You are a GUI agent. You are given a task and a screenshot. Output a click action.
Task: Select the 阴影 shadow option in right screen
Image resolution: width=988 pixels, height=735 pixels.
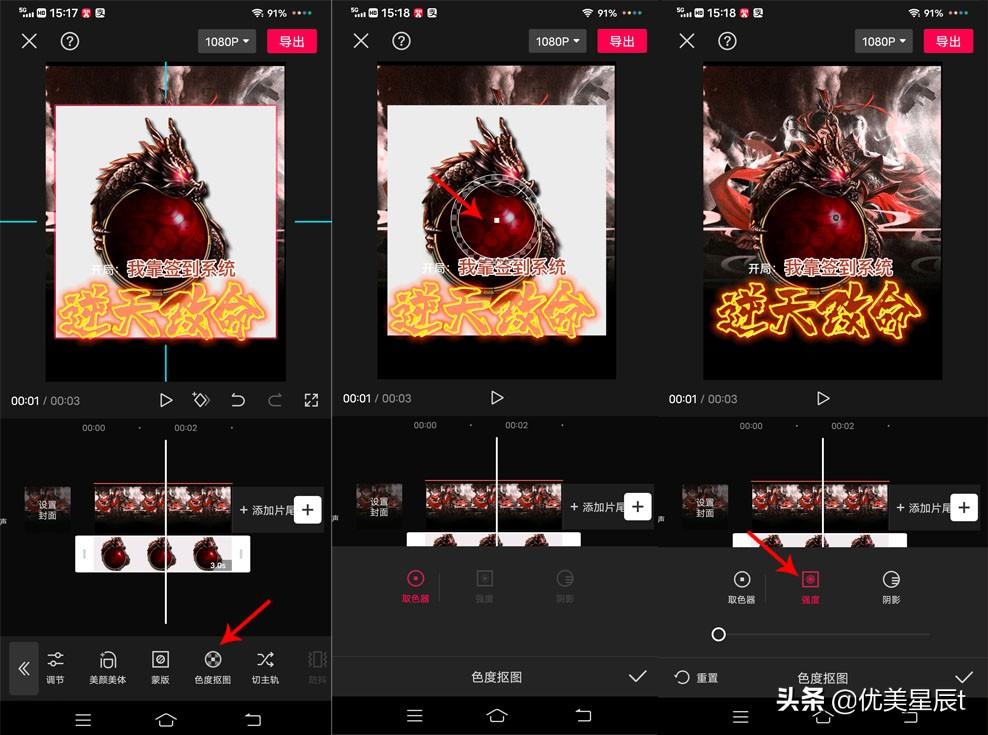click(891, 587)
